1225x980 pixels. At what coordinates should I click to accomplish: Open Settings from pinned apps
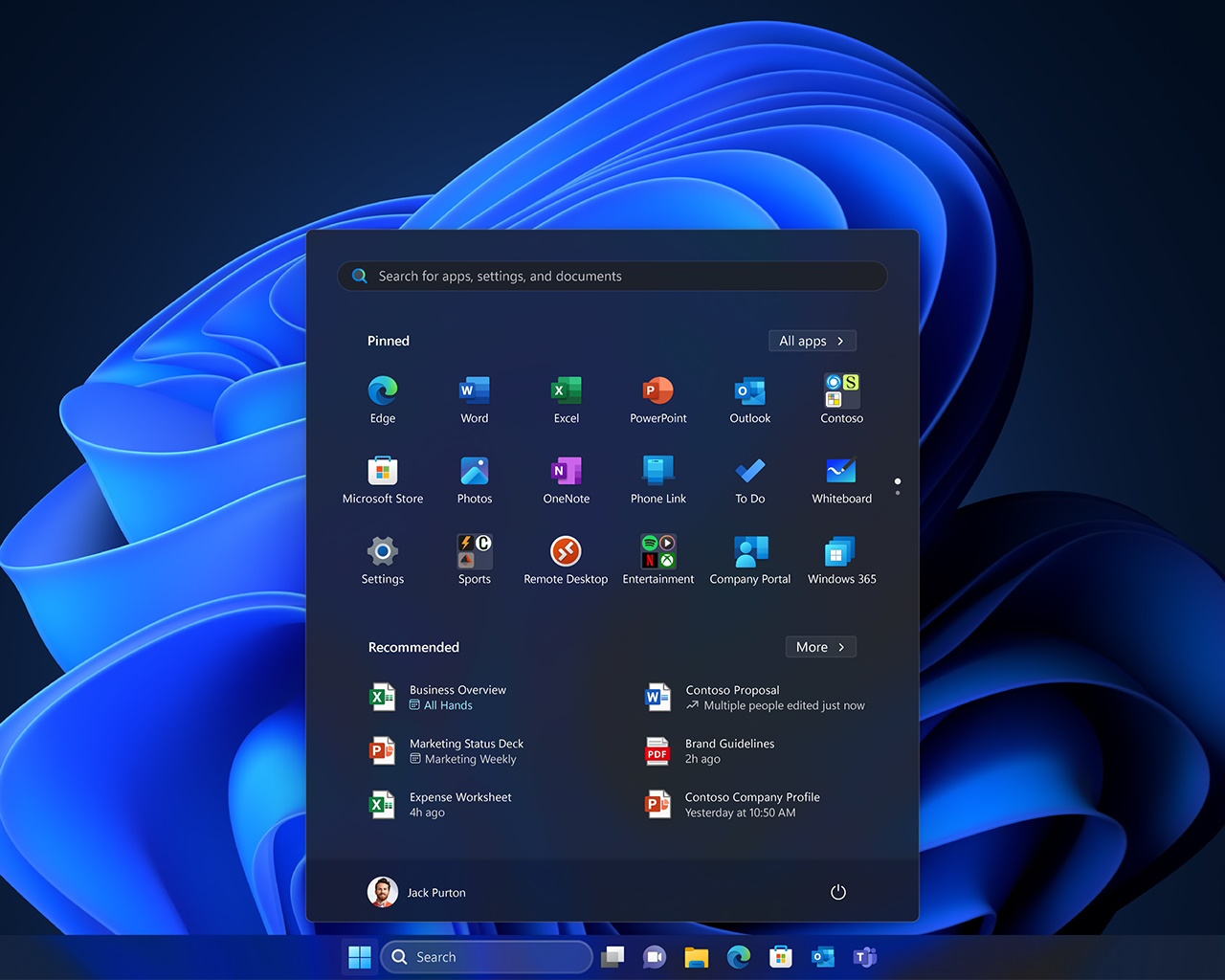[383, 560]
